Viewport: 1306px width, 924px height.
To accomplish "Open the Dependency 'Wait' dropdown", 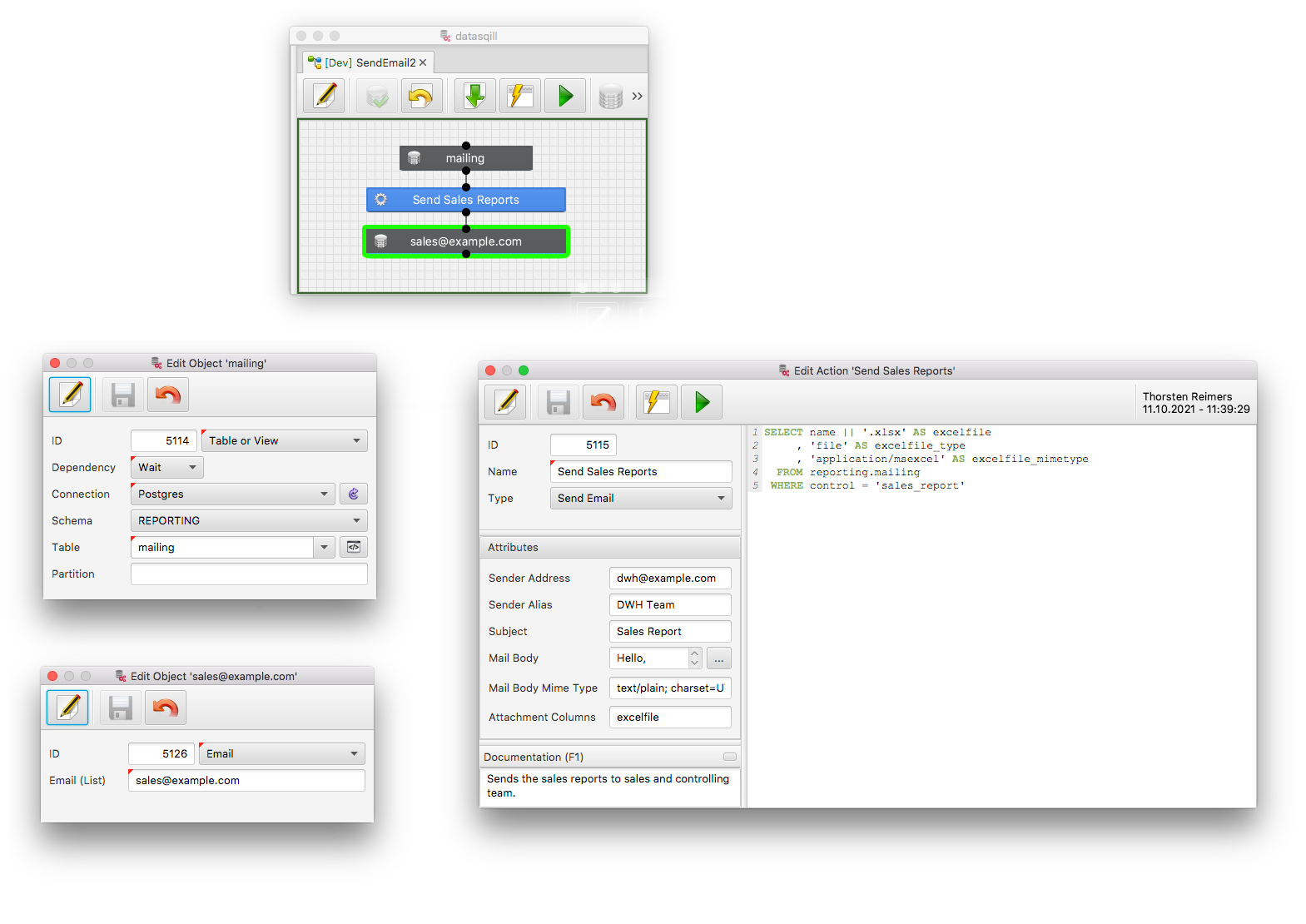I will (166, 467).
